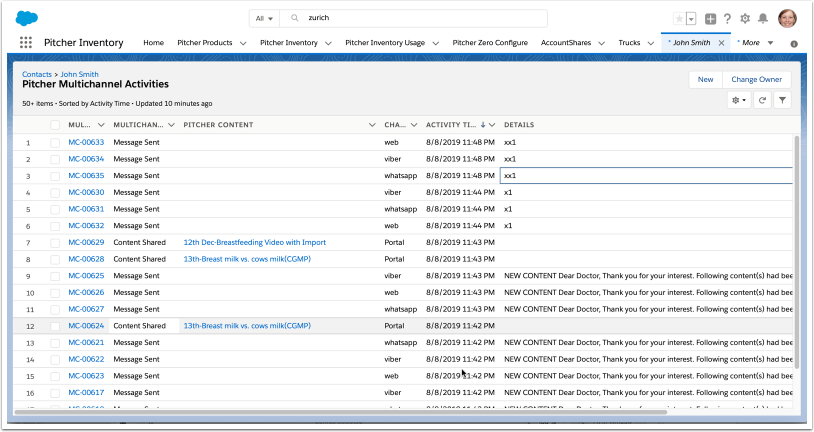Image resolution: width=814 pixels, height=432 pixels.
Task: Tick the select-all rows checkbox in header
Action: tap(55, 125)
